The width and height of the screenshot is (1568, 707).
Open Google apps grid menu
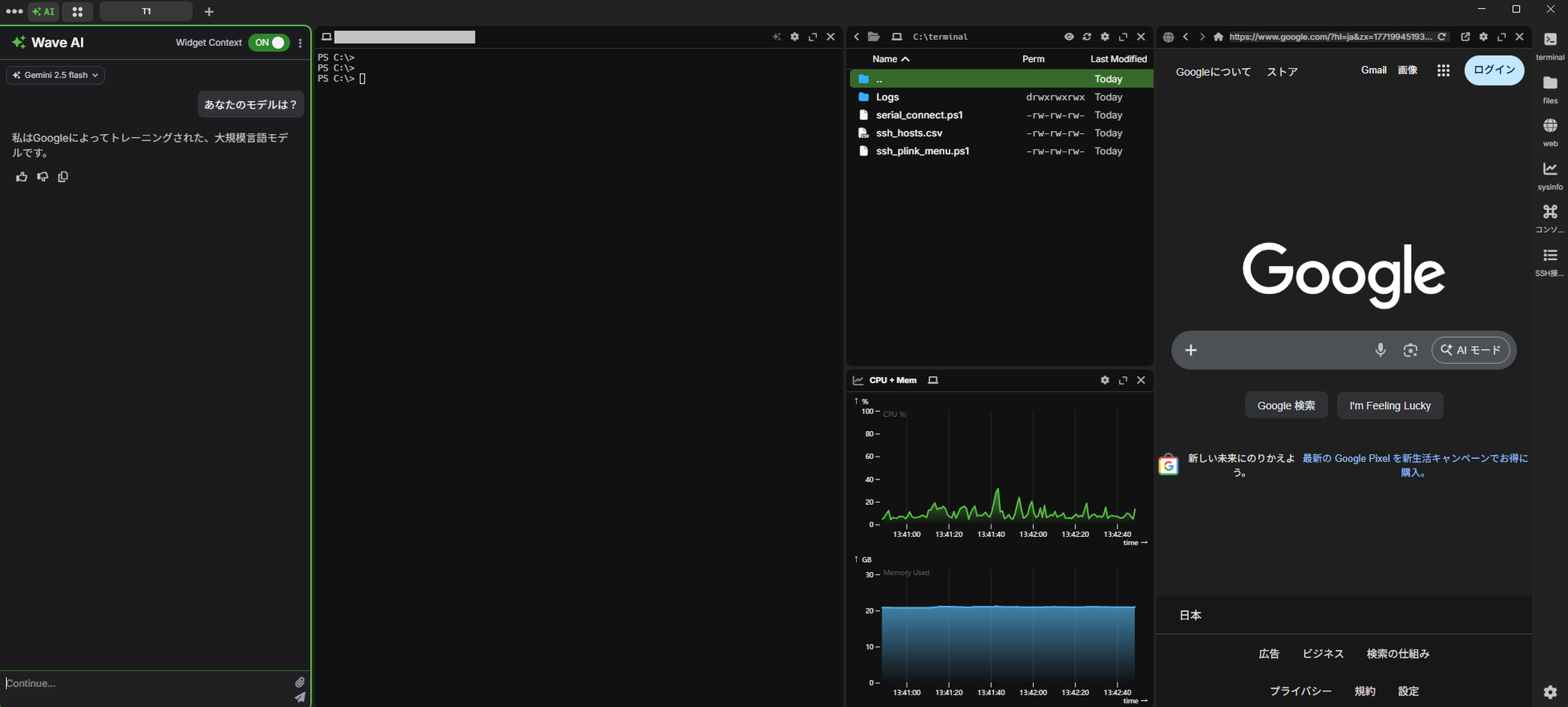[1443, 70]
